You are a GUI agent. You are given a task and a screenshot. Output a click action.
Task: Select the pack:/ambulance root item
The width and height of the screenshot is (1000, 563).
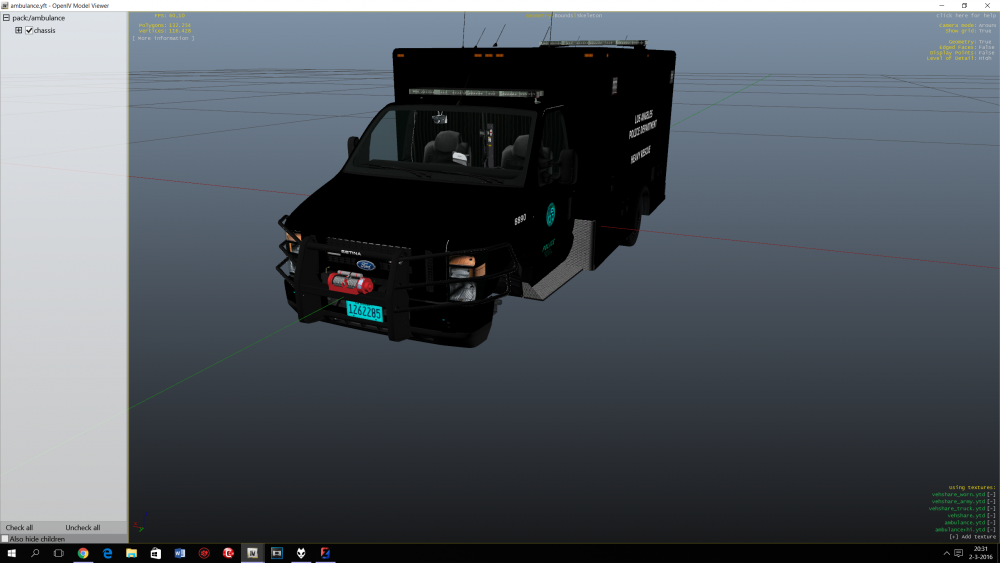(x=38, y=18)
